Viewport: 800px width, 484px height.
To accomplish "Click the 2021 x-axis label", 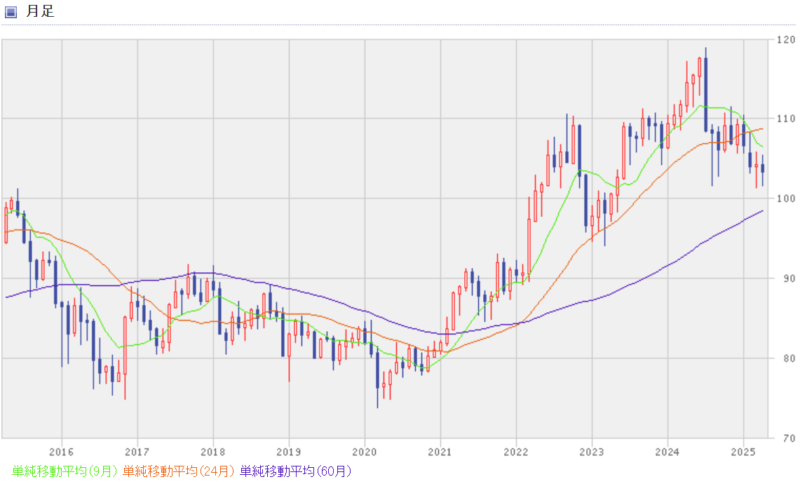I will (x=440, y=452).
